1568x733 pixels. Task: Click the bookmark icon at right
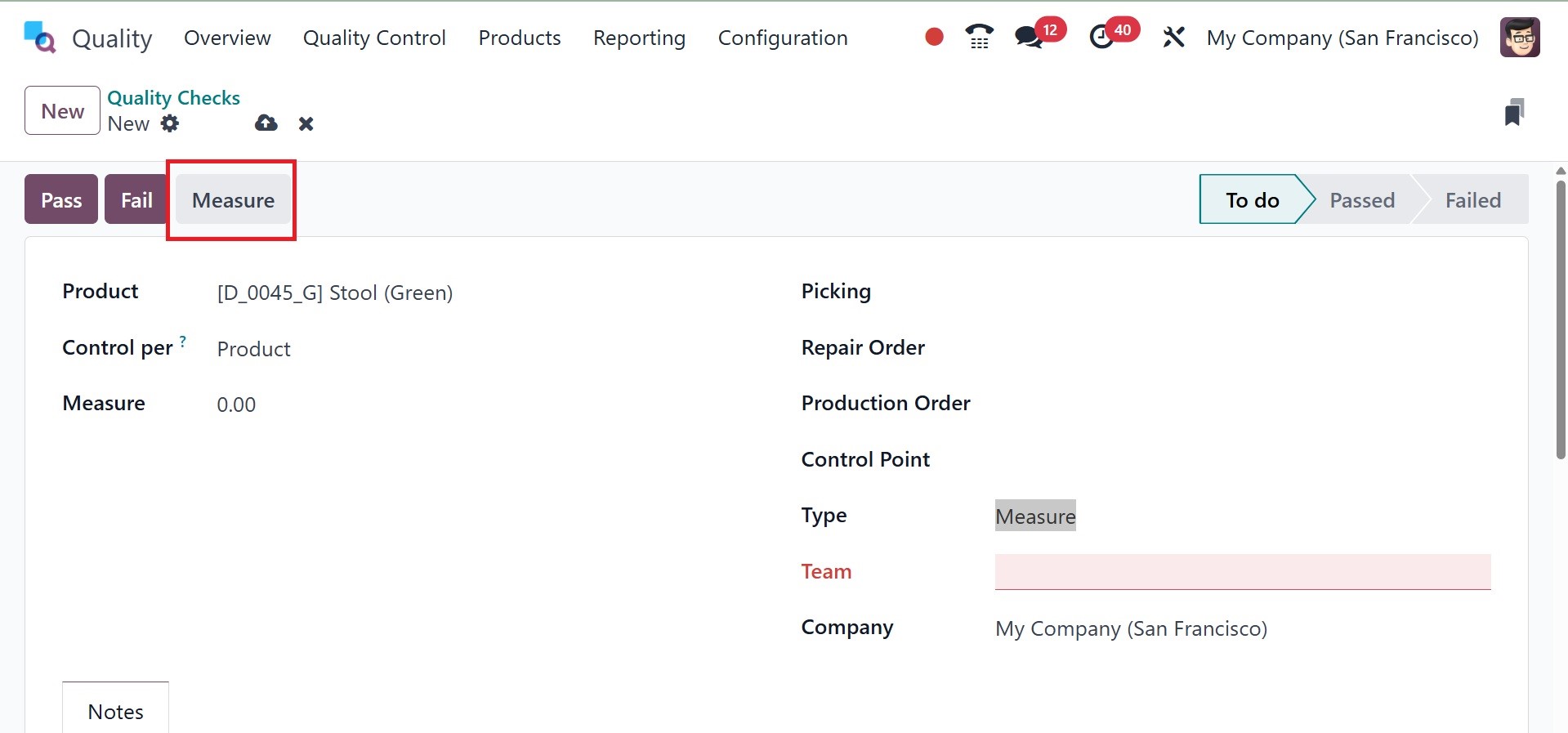point(1513,112)
